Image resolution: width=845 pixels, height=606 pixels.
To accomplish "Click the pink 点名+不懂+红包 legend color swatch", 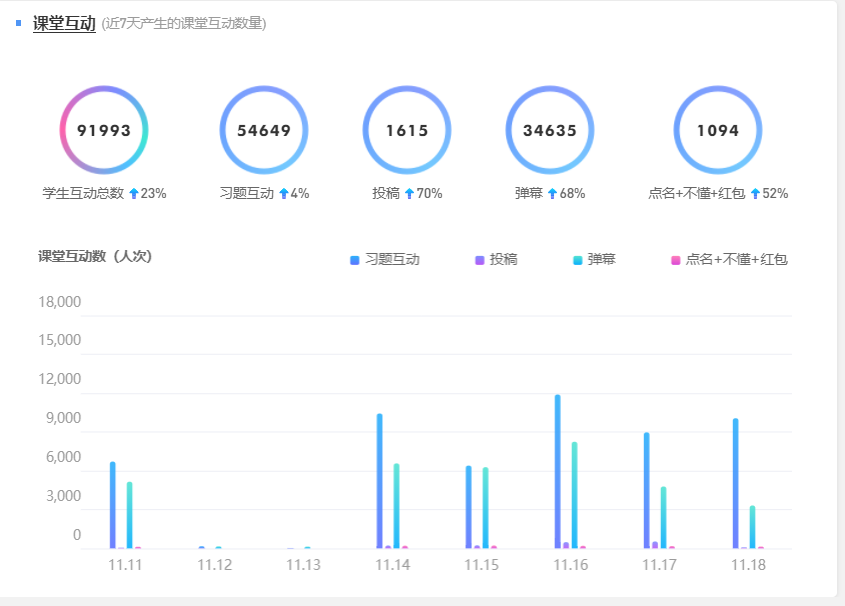I will [x=676, y=260].
